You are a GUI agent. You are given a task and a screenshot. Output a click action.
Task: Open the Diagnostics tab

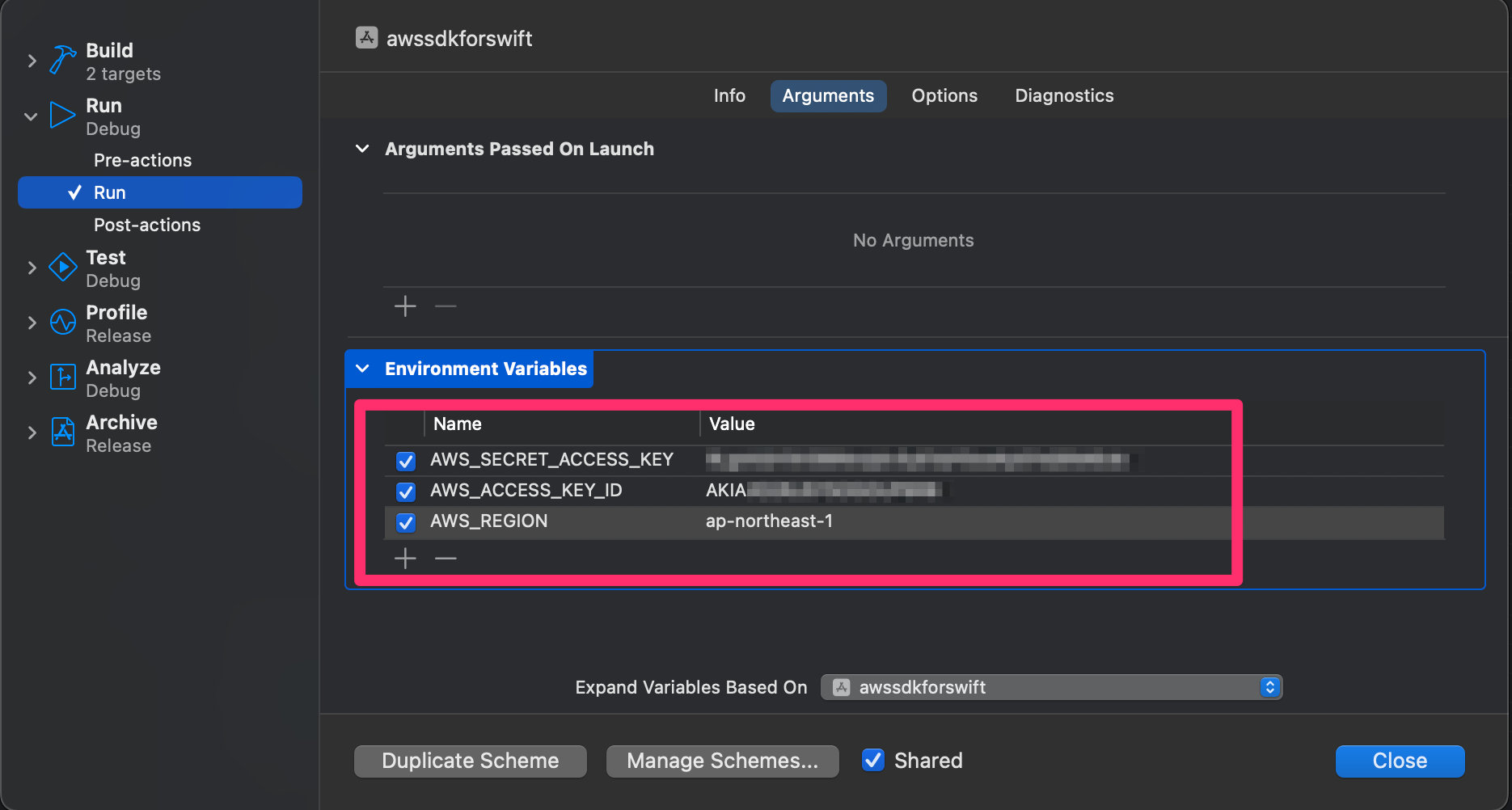coord(1063,96)
